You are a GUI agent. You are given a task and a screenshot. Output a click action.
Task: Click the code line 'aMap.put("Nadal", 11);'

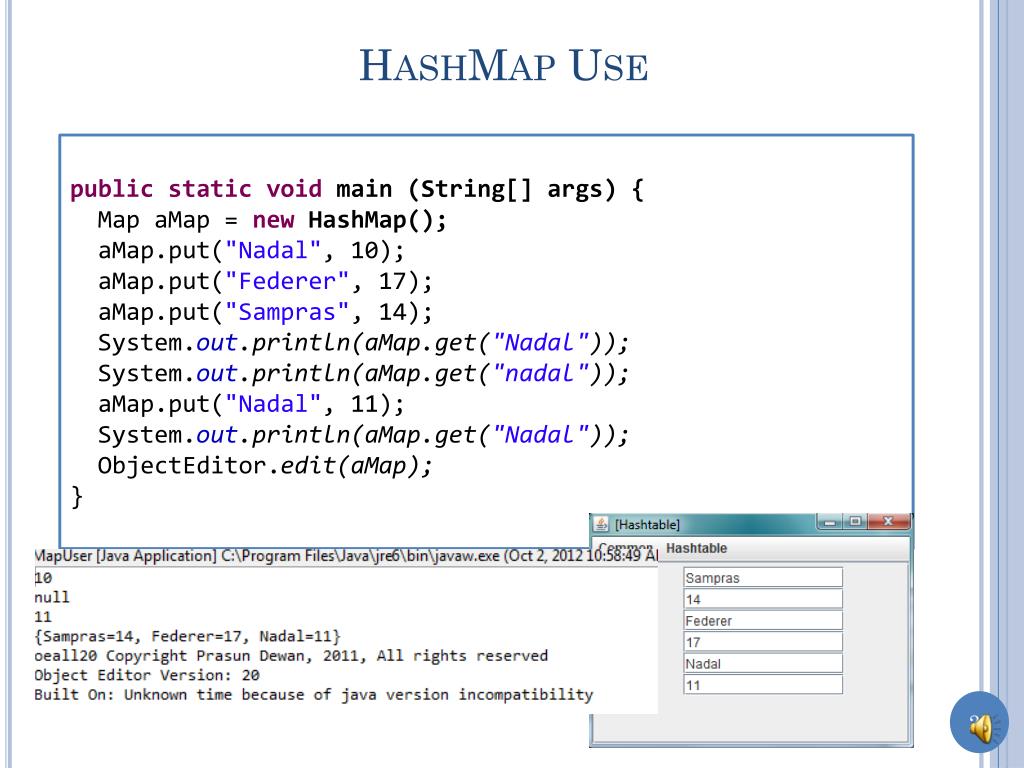[x=251, y=404]
